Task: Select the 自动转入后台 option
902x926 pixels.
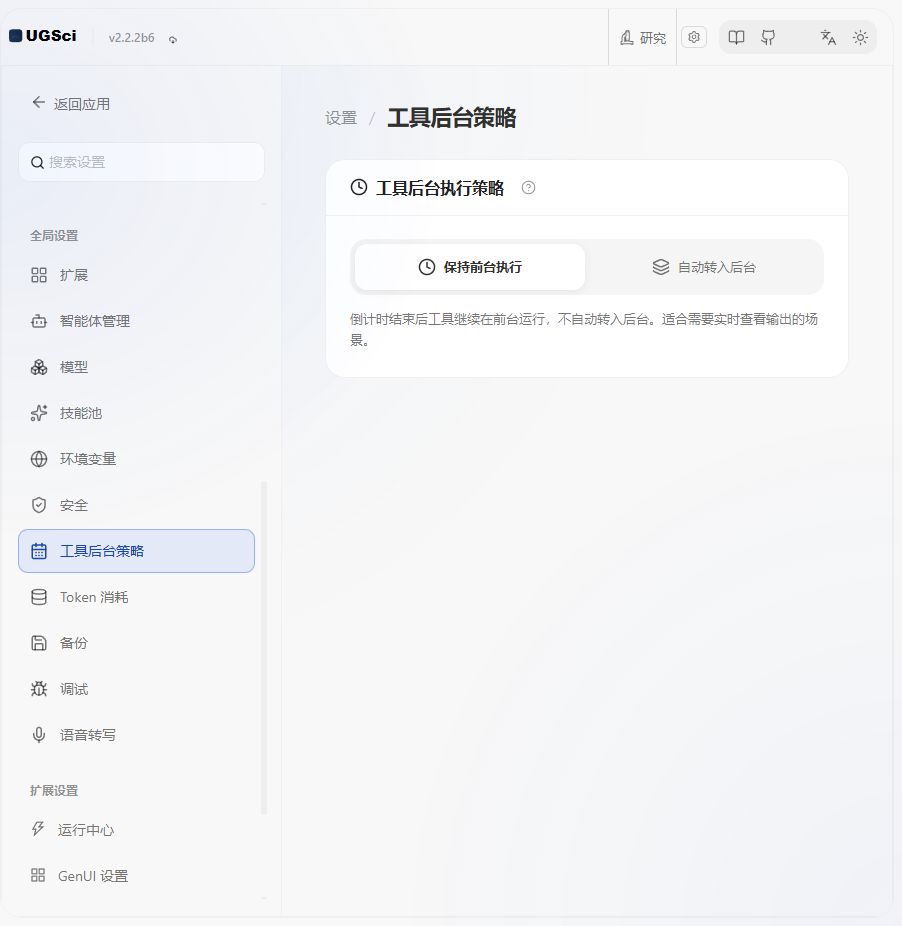Action: 704,267
